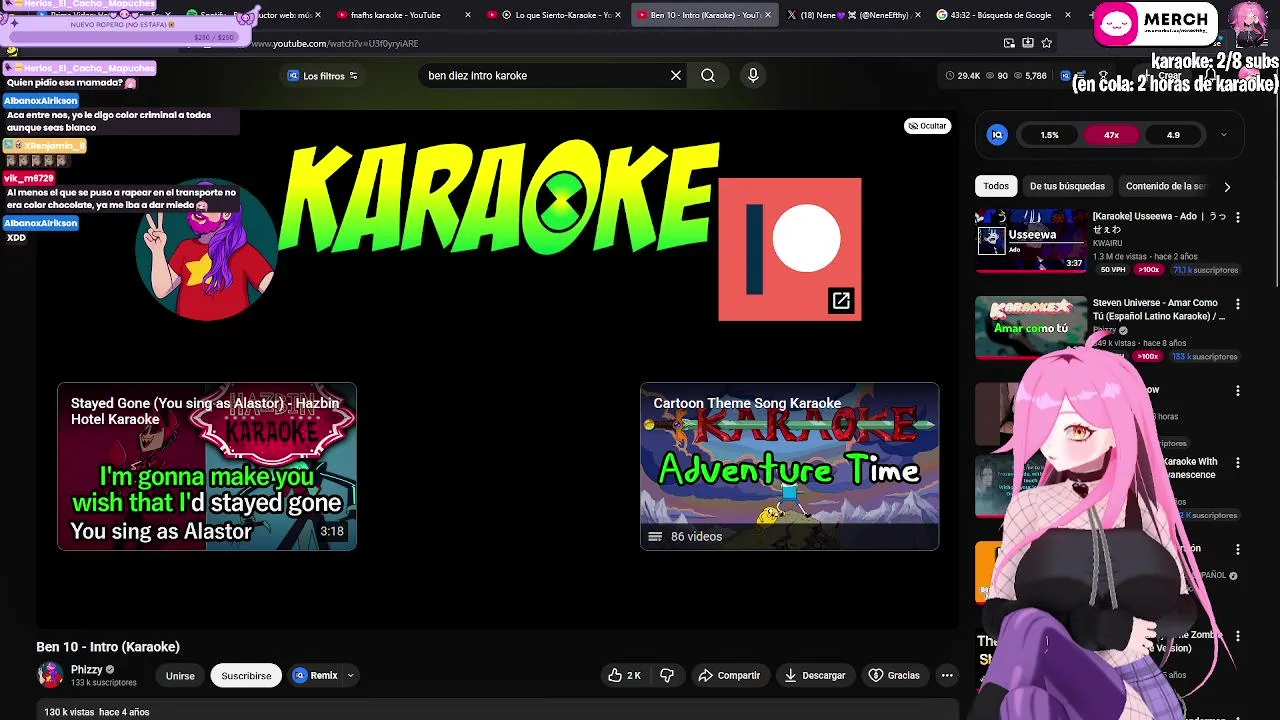Open Los filtros vidIQ filter
The image size is (1280, 720).
pos(322,76)
